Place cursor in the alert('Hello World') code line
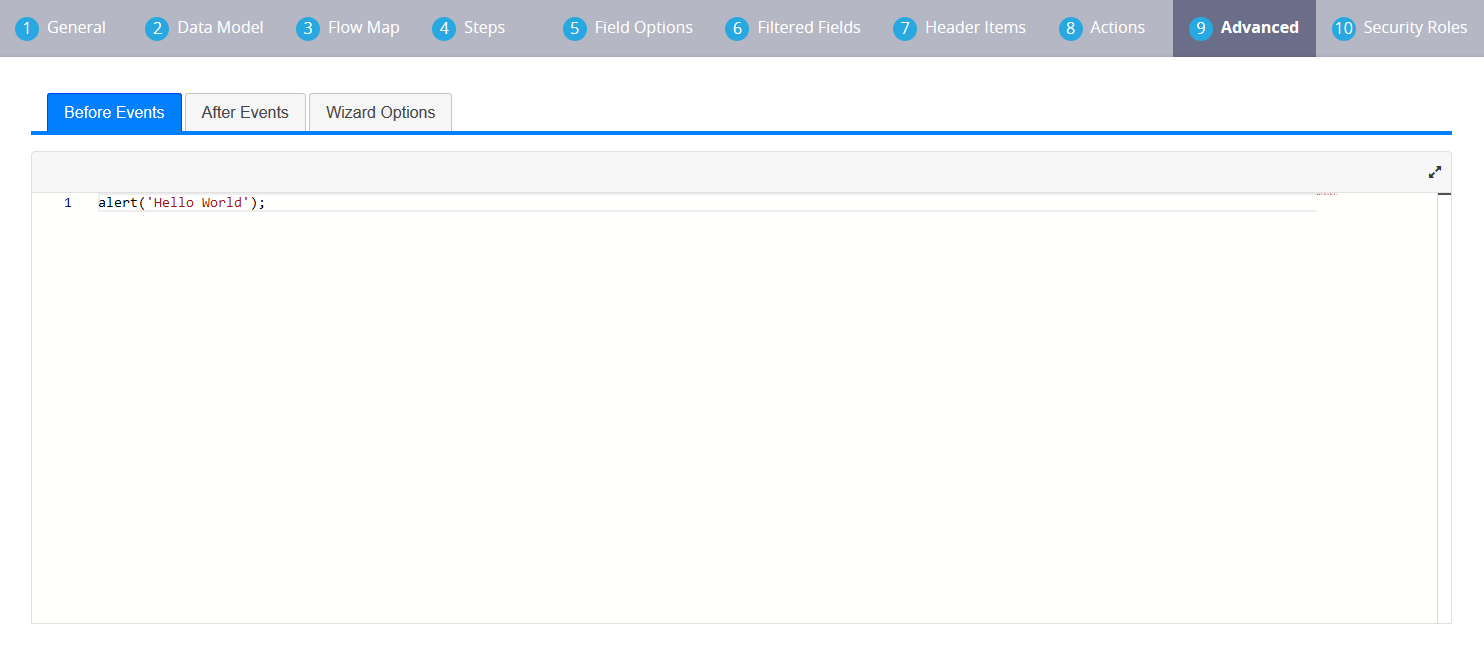This screenshot has height=660, width=1484. tap(182, 203)
